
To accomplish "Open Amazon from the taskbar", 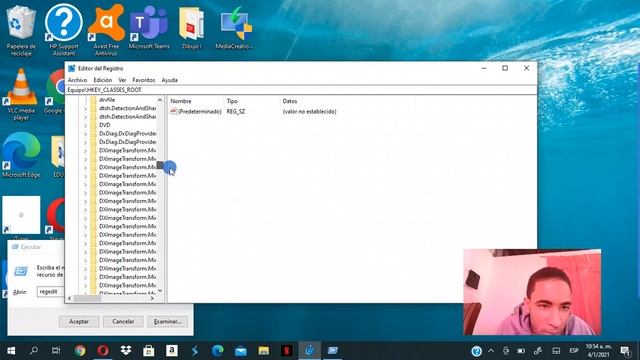I will [x=172, y=351].
